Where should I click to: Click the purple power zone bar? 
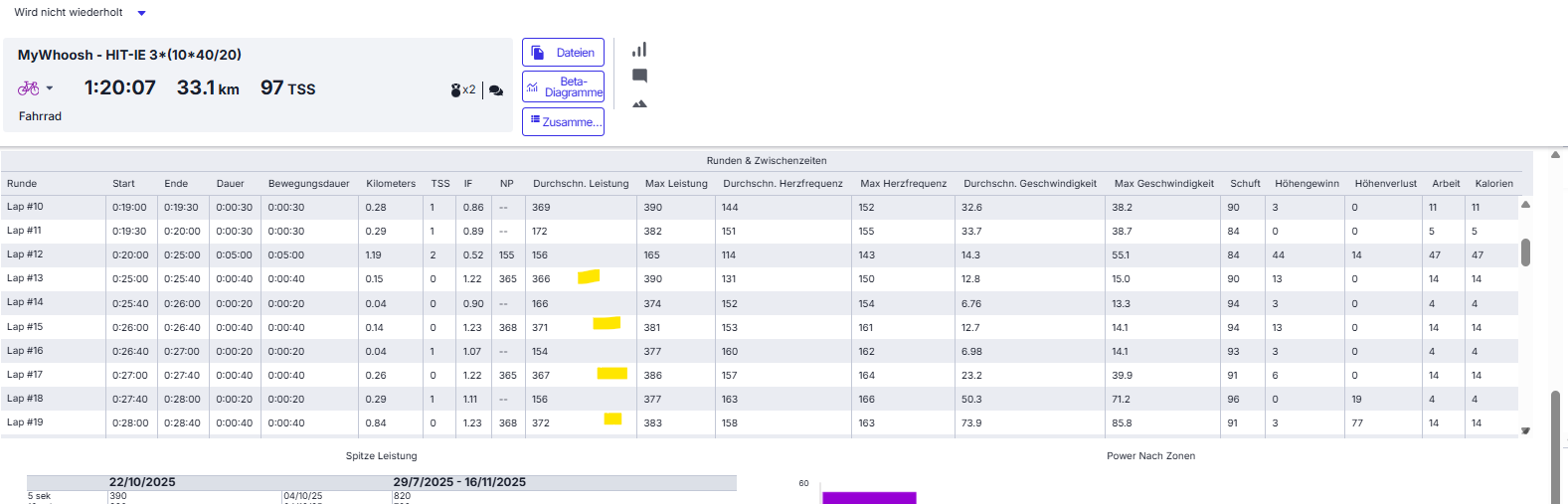click(x=869, y=497)
